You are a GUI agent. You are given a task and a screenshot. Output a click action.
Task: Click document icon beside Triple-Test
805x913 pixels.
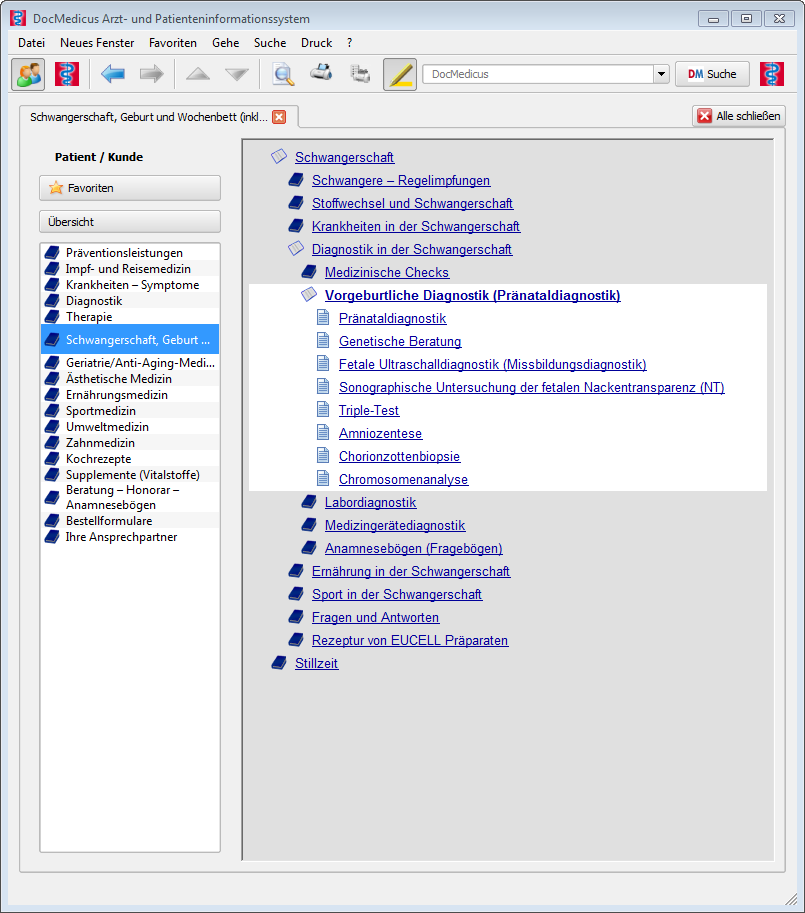pos(323,409)
